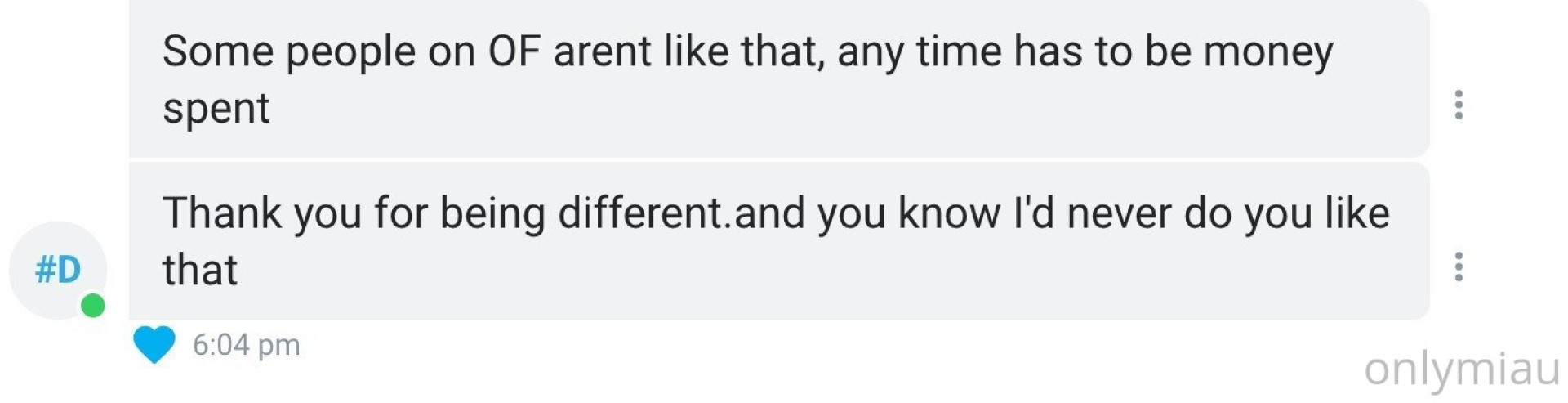This screenshot has height=403, width=1568.
Task: Click "OF" in the first message
Action: 514,51
